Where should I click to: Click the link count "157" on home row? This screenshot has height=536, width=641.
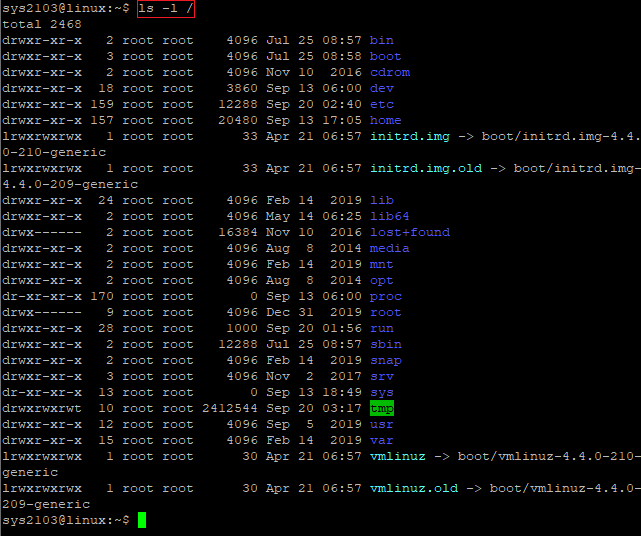coord(102,120)
